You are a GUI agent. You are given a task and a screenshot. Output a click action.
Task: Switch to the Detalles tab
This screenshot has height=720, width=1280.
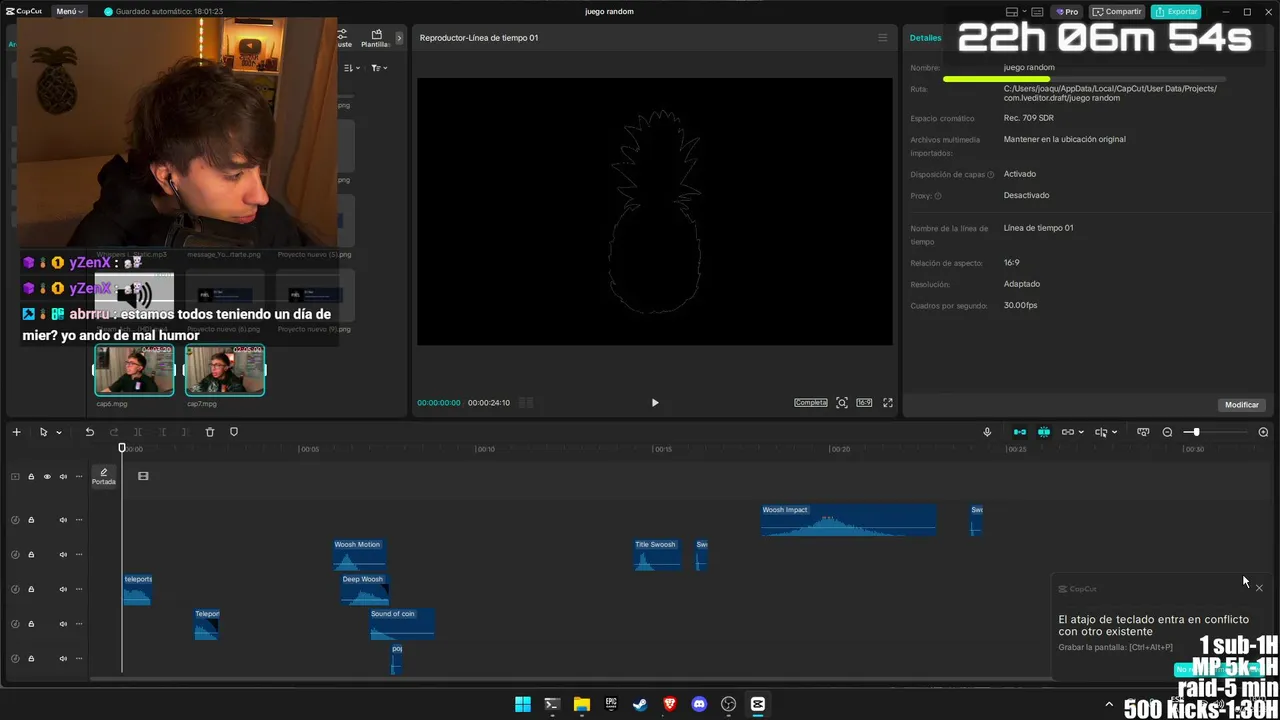[x=925, y=38]
